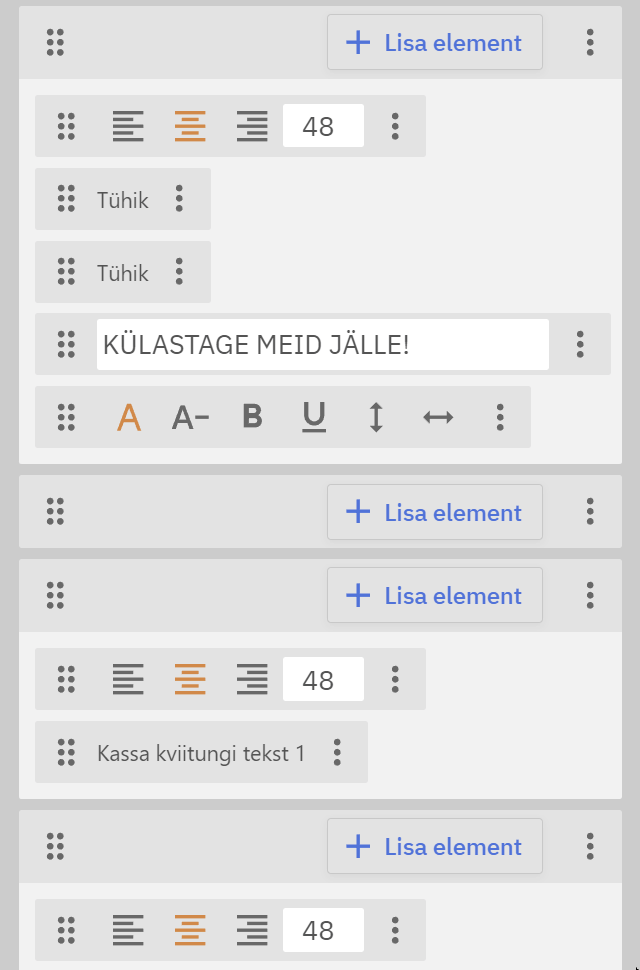This screenshot has width=640, height=970.
Task: Click drag handle of the second Tühik element
Action: pos(66,272)
